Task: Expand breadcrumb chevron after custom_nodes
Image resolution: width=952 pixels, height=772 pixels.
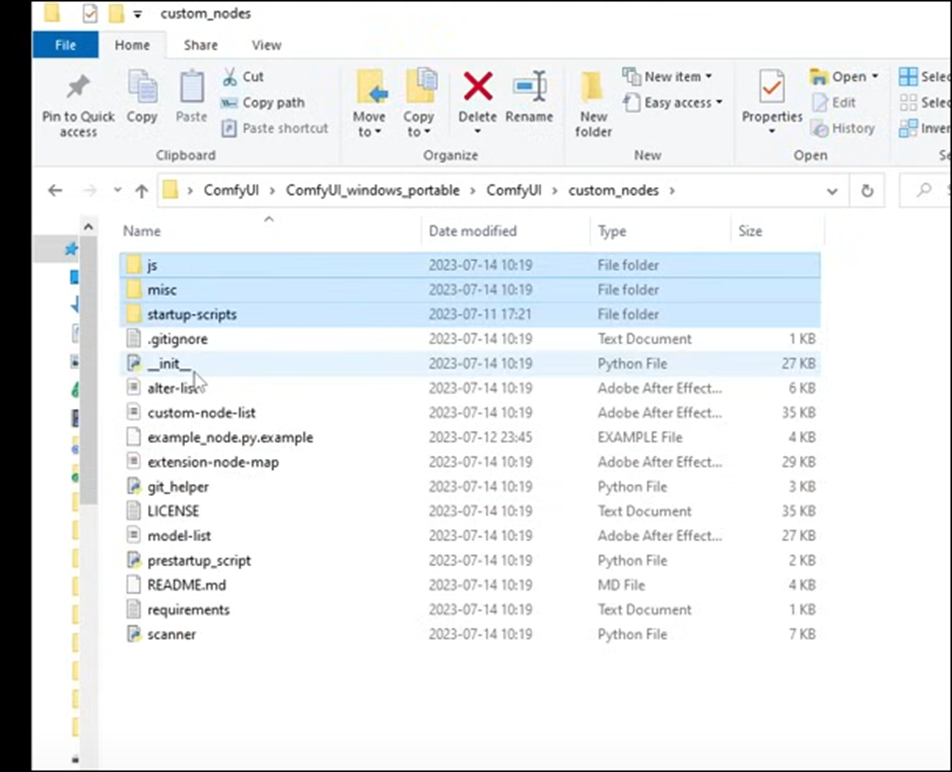Action: pos(672,191)
